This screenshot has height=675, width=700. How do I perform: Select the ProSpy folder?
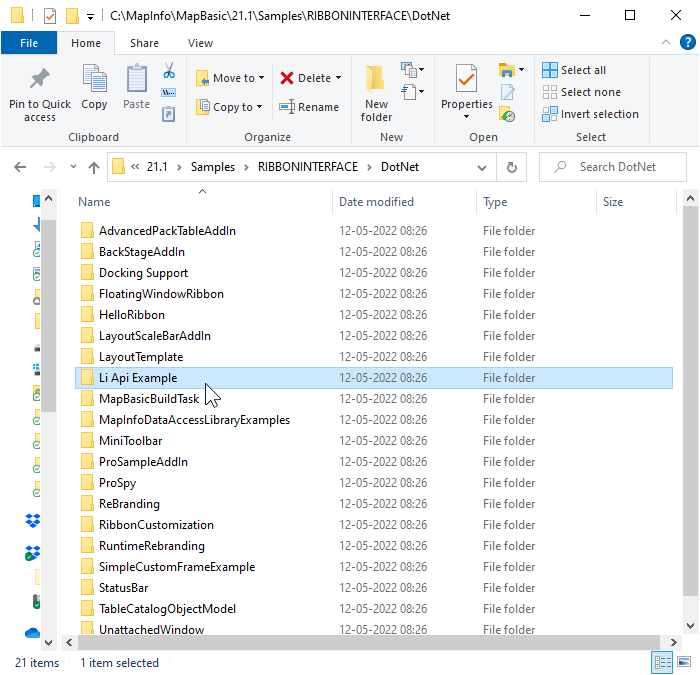click(x=374, y=483)
